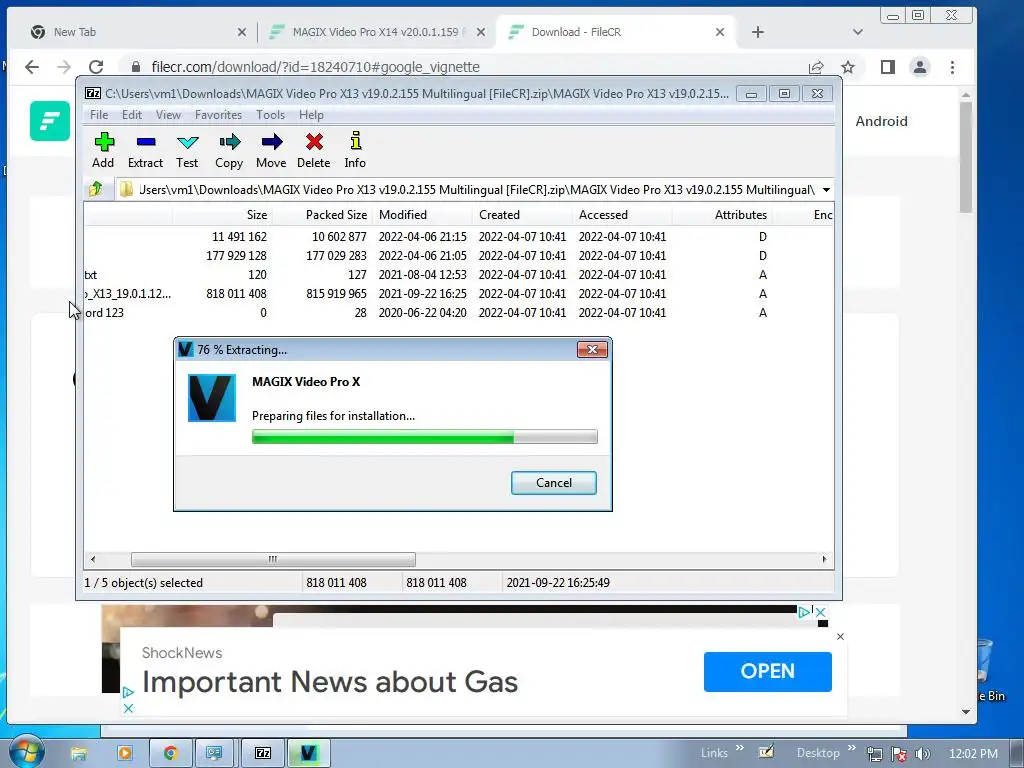Select the row with size 177 929 128

pos(458,255)
